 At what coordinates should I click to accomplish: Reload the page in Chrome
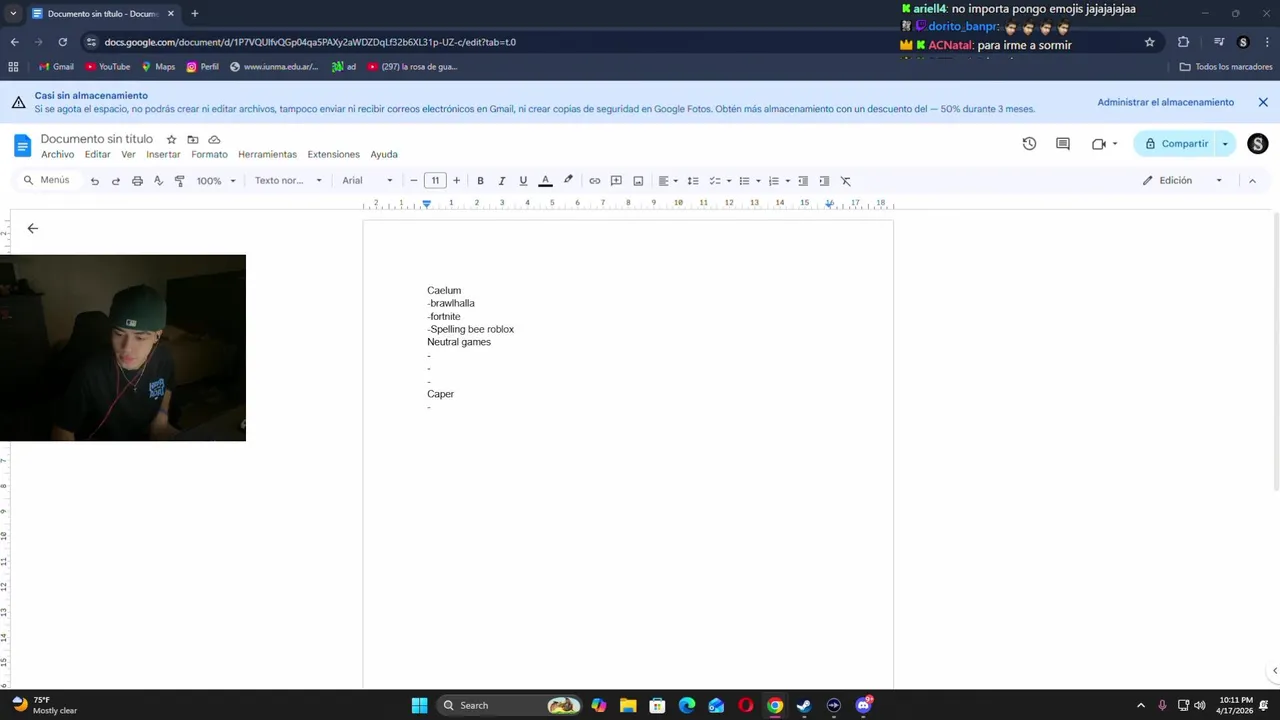pyautogui.click(x=62, y=42)
